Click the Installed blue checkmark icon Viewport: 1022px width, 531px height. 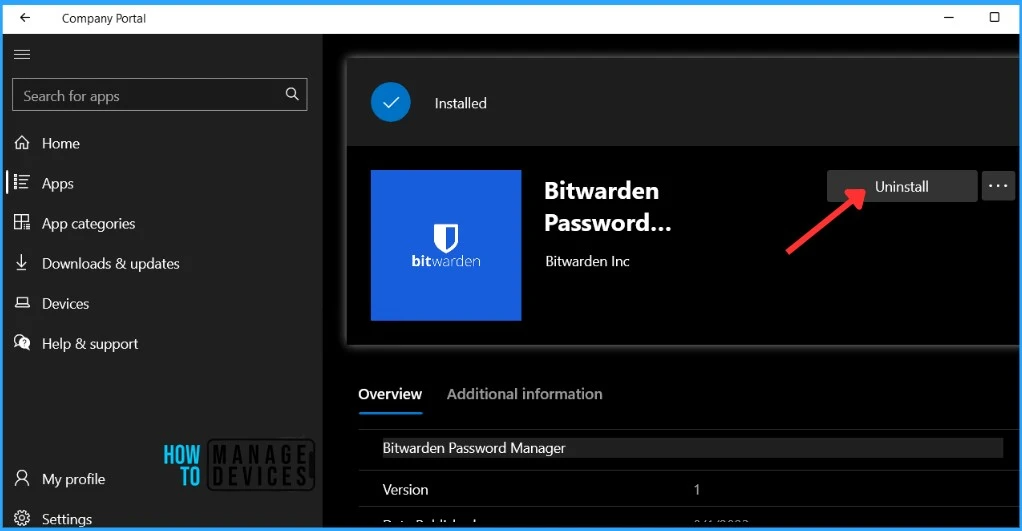[x=390, y=102]
